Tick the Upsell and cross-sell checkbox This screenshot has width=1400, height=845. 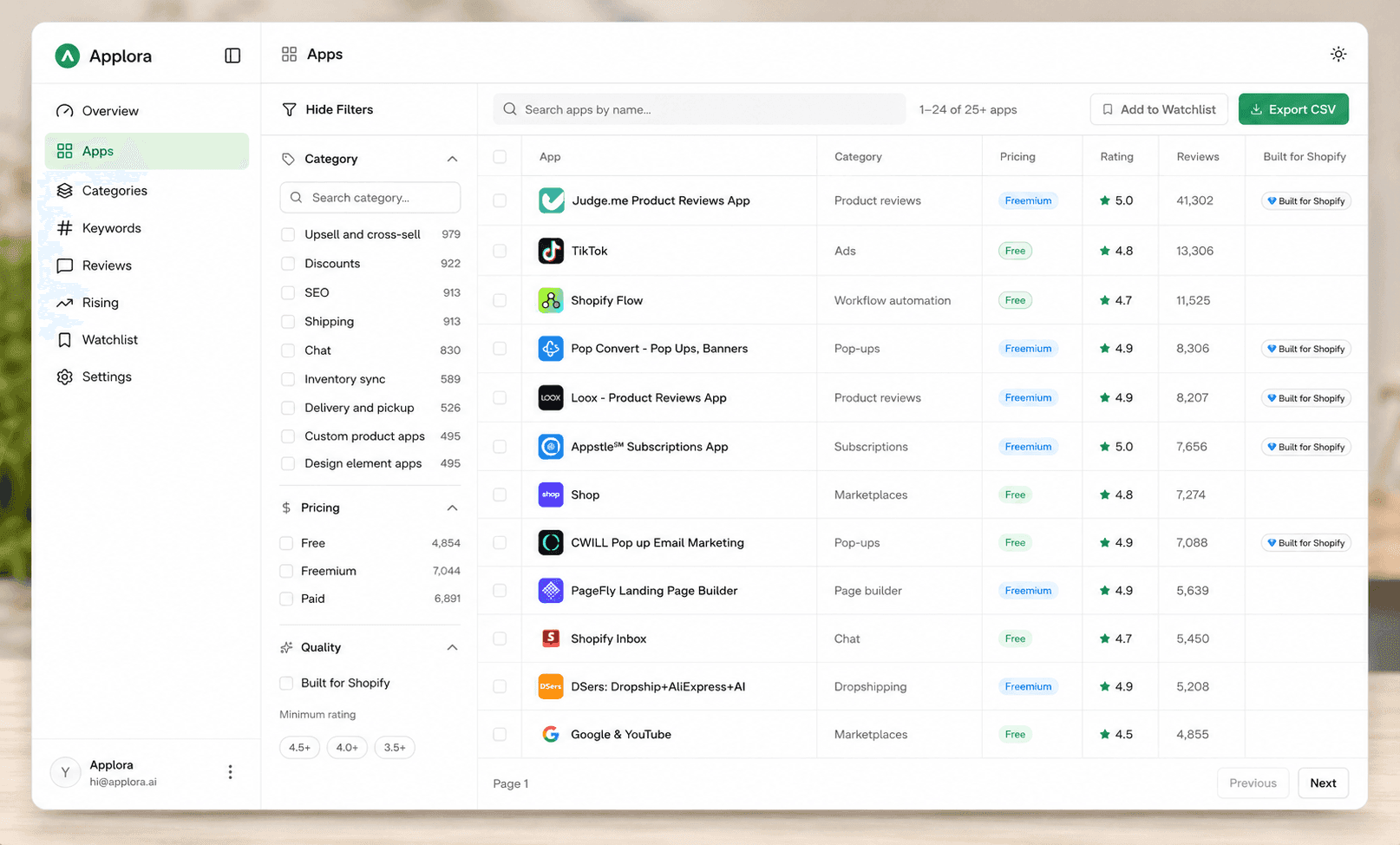coord(288,234)
